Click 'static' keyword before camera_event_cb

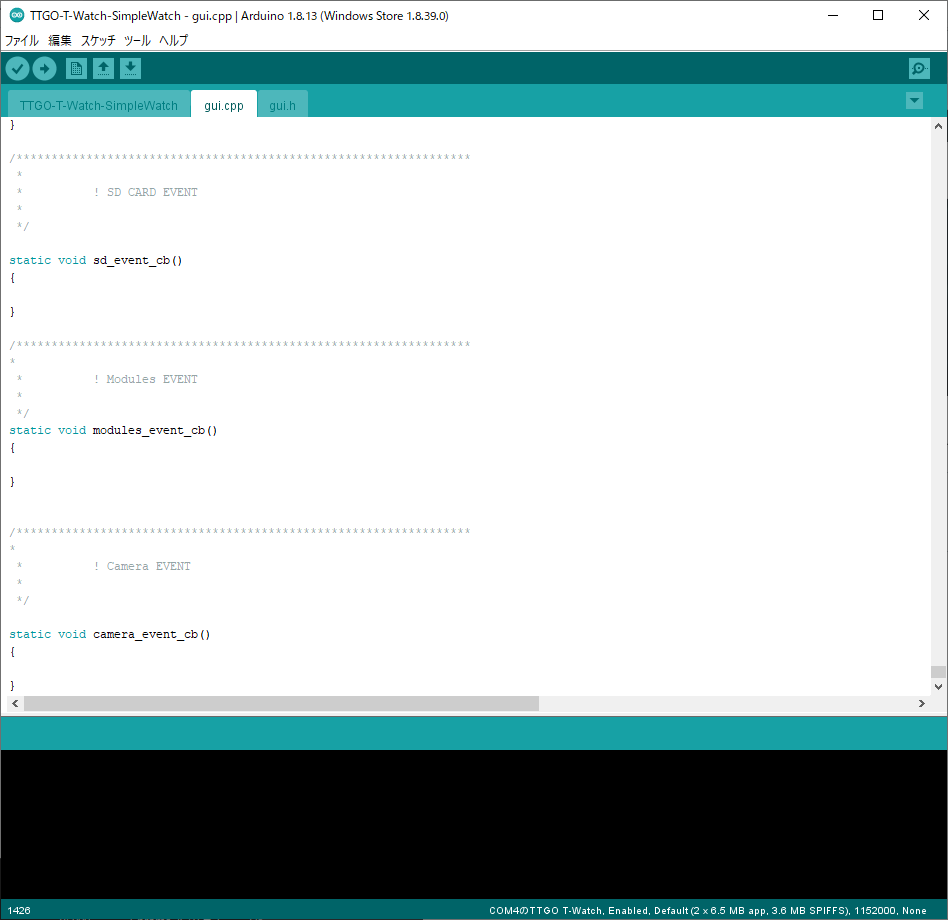coord(30,634)
